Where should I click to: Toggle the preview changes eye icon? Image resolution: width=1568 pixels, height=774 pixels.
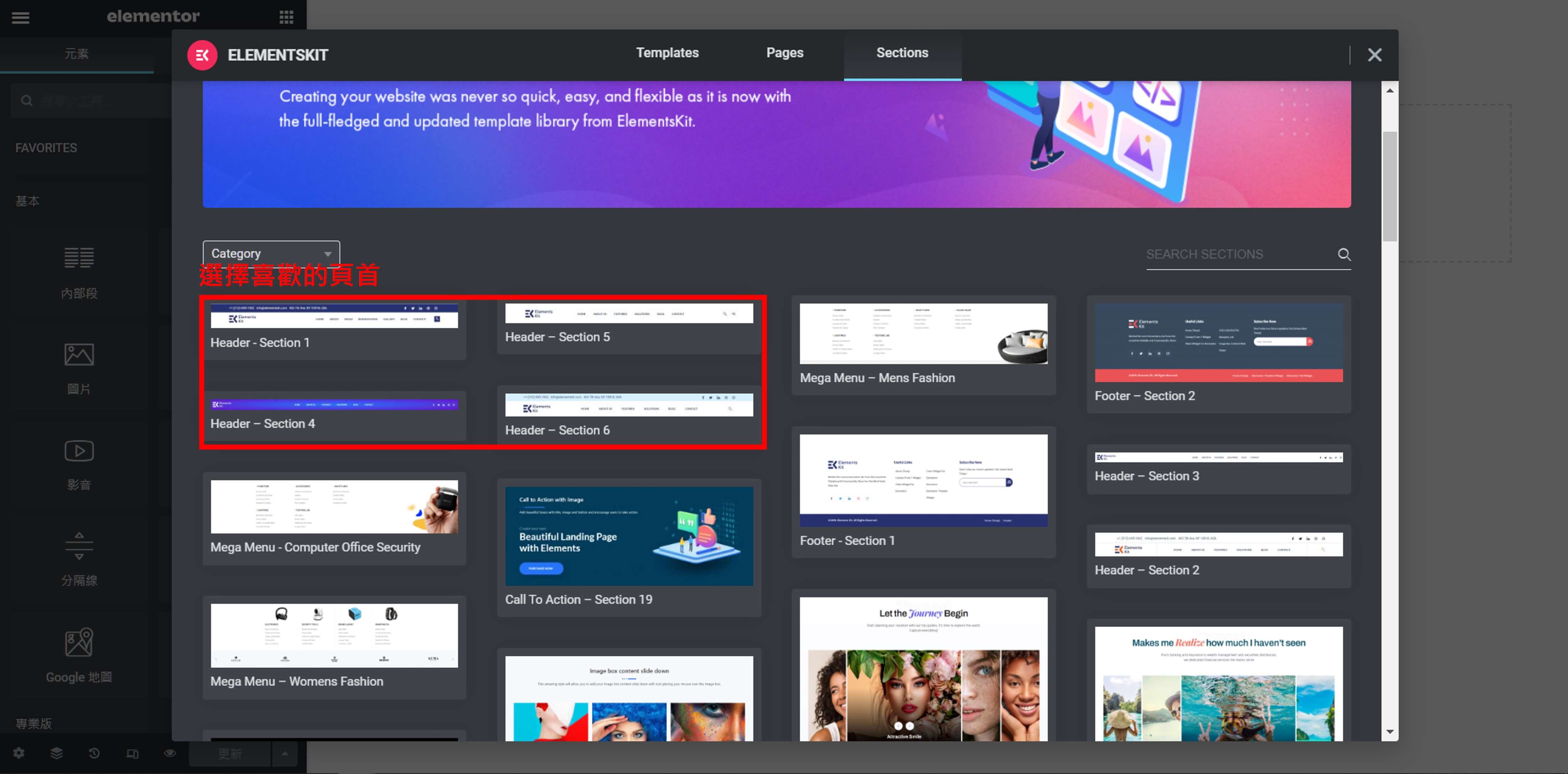click(170, 753)
